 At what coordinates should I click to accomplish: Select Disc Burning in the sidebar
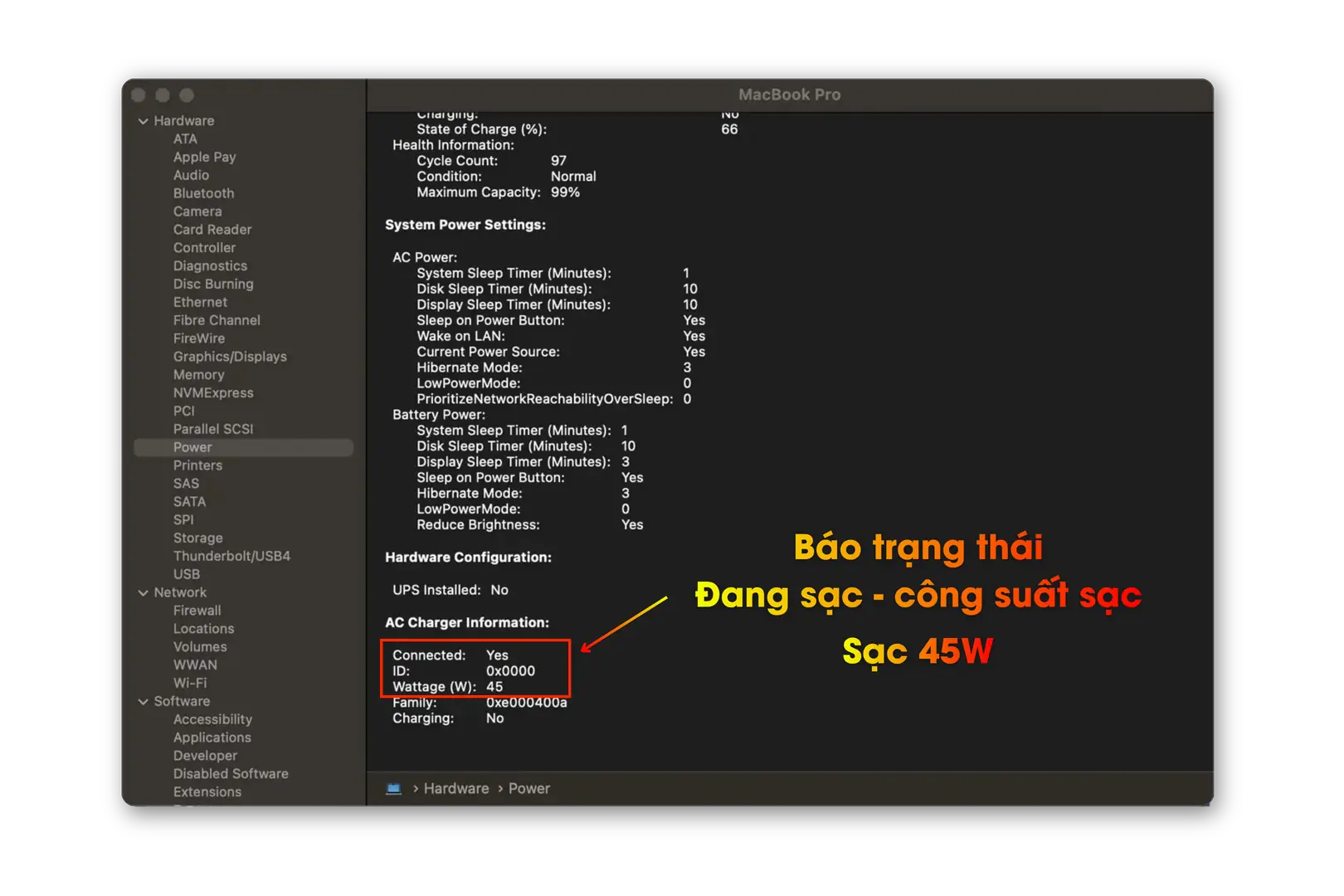(x=213, y=285)
